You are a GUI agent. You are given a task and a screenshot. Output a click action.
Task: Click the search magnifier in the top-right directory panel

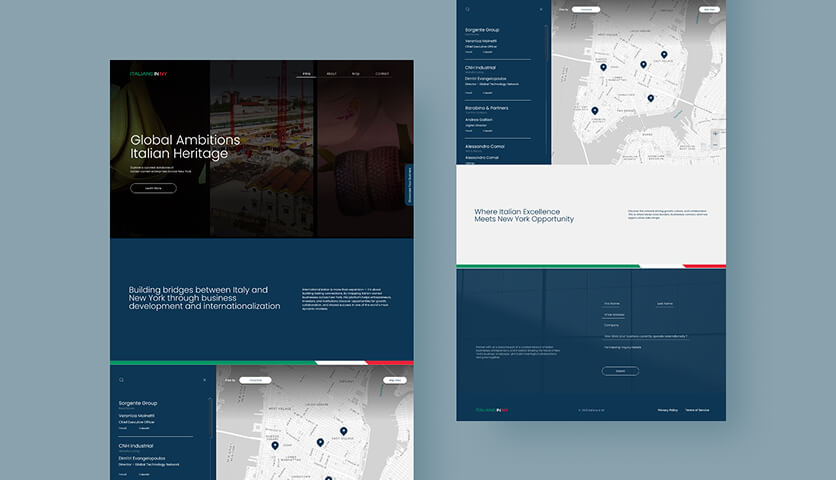tap(467, 9)
